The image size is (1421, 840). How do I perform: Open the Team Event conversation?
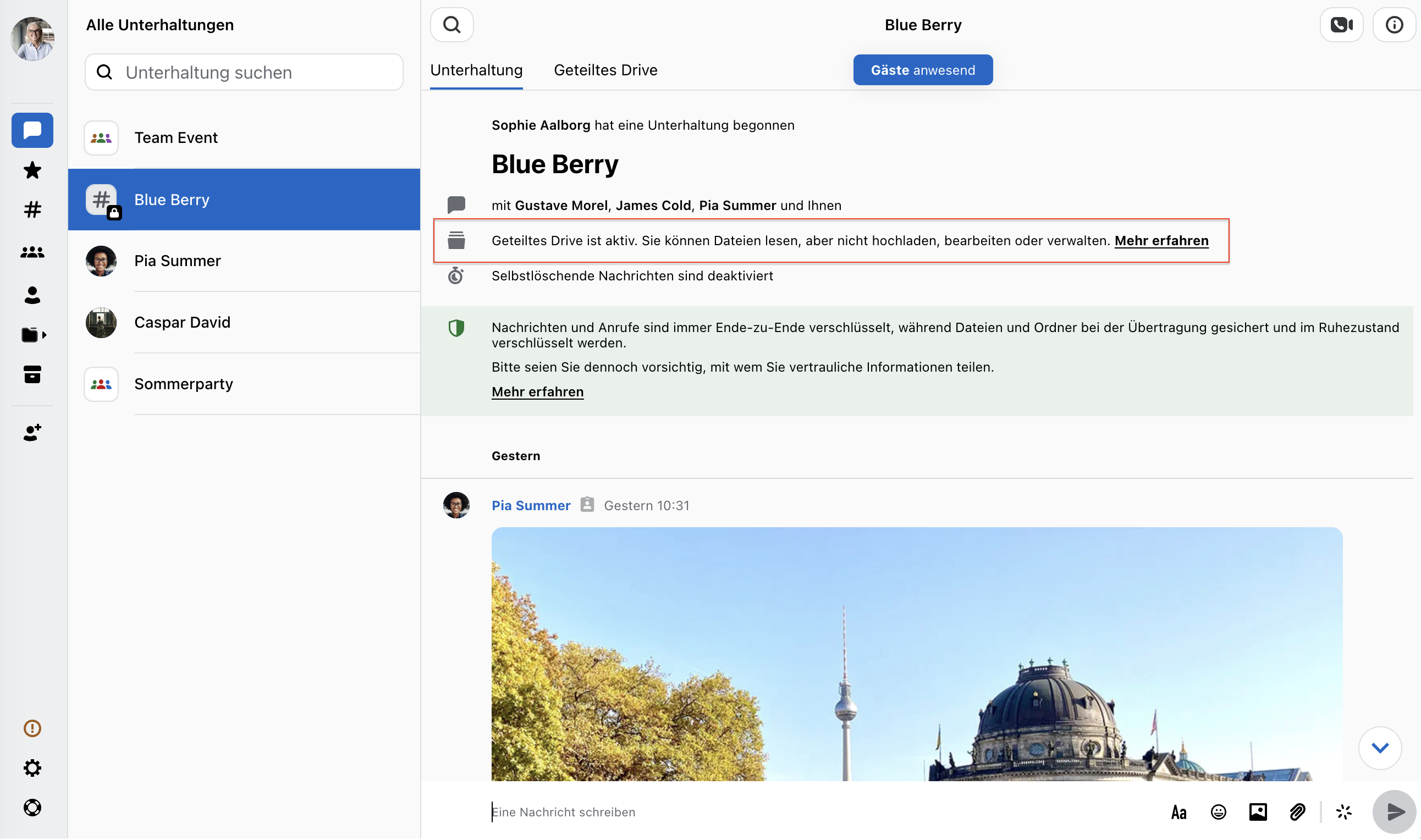[x=244, y=137]
